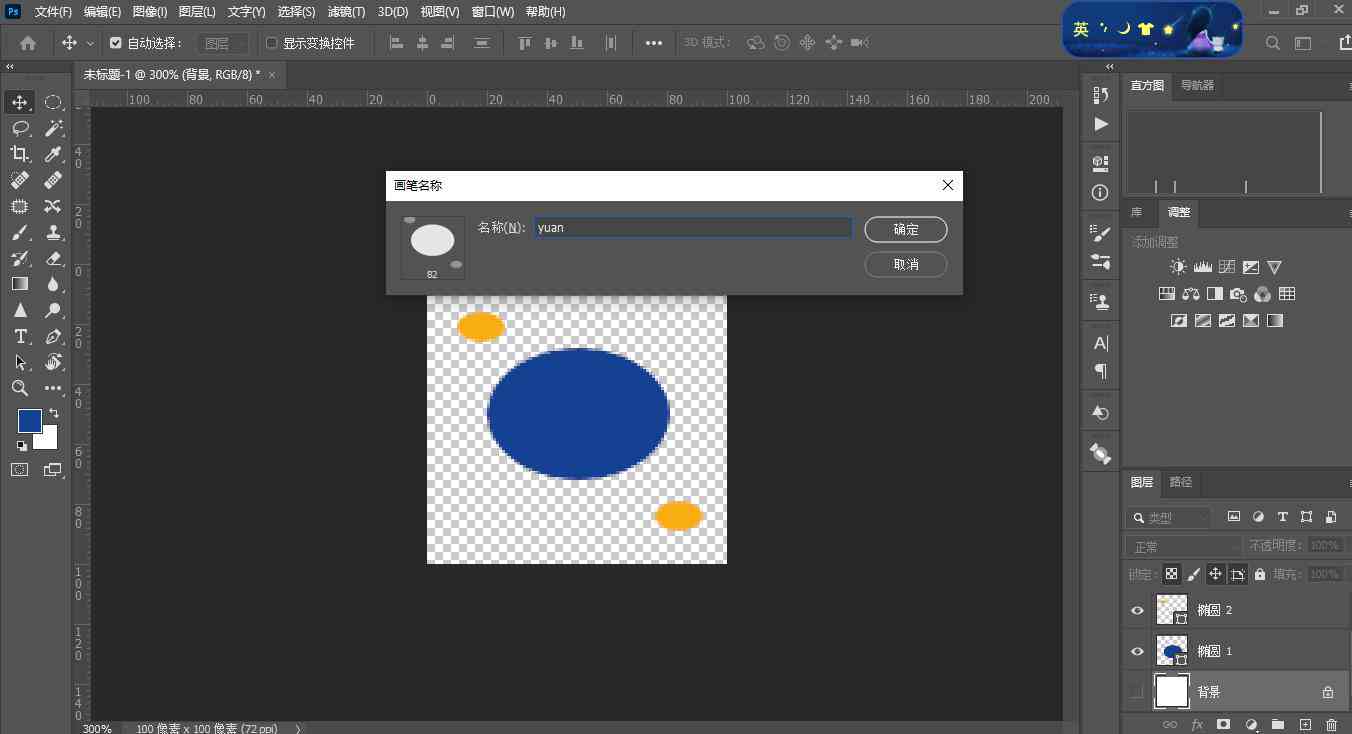Select the Horizontal Type tool

(20, 336)
